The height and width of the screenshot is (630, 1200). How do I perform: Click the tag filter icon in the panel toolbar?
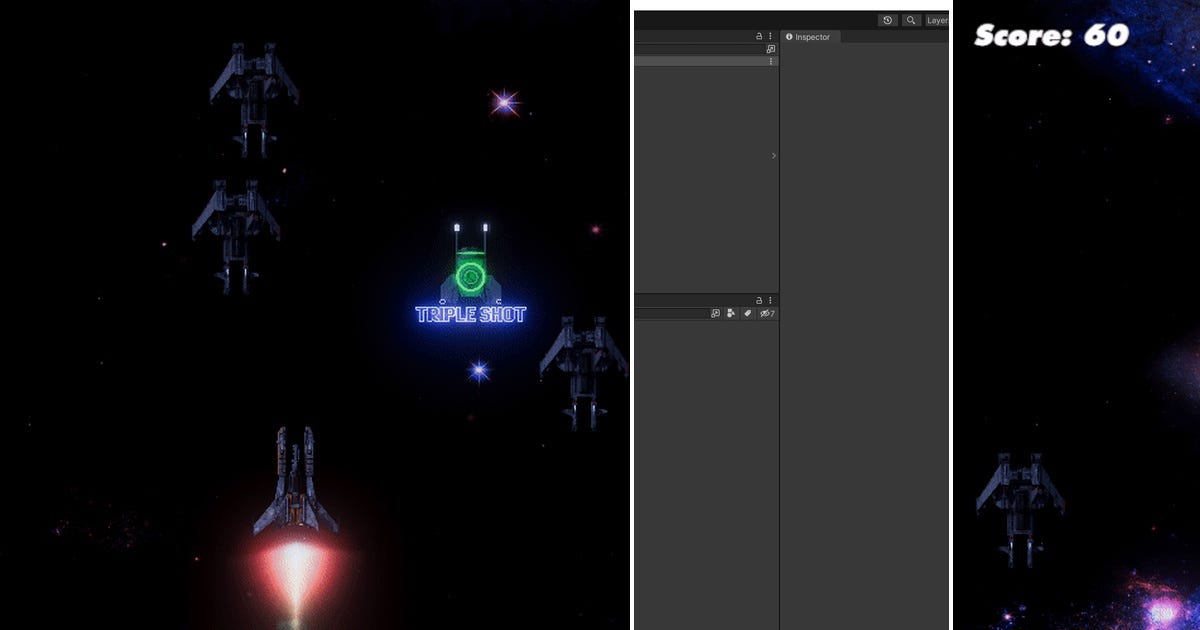coord(748,313)
